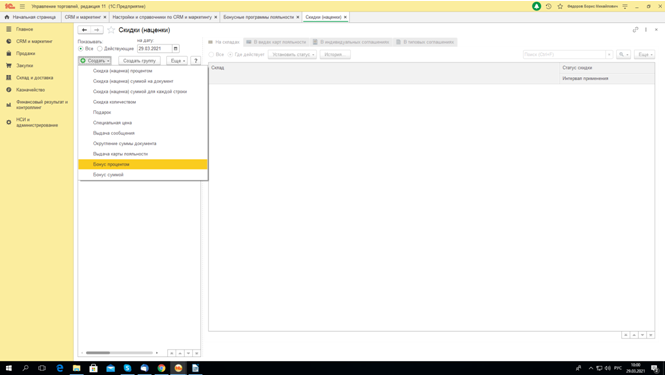Select the Все radio under Показывать

tap(81, 49)
